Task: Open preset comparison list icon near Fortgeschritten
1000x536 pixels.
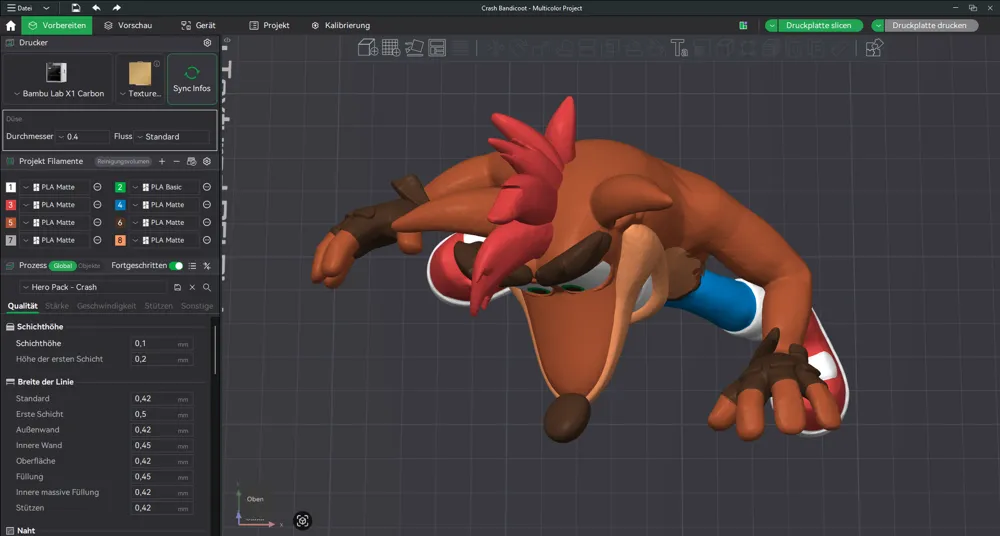Action: click(x=192, y=265)
